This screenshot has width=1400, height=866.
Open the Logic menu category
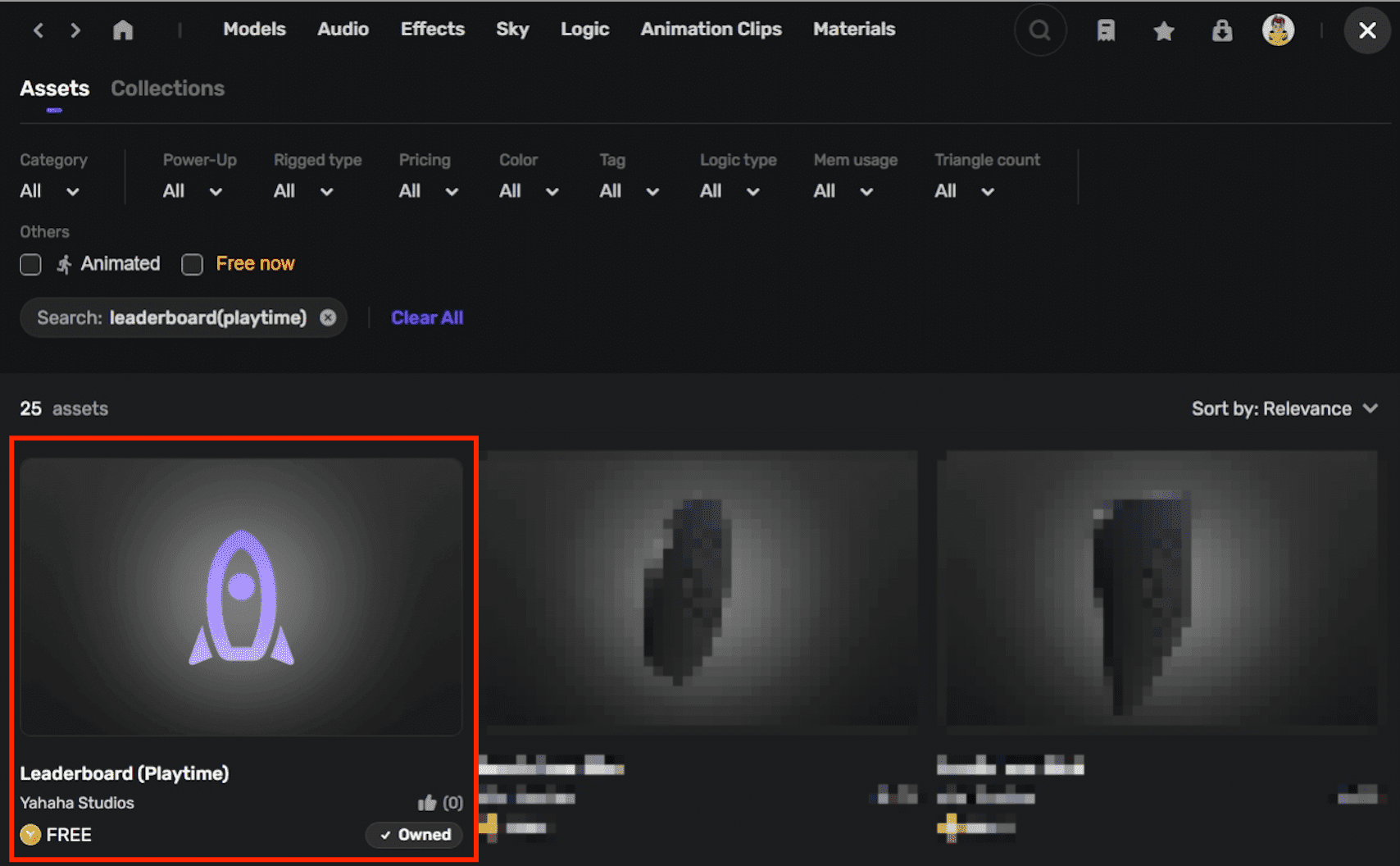point(584,30)
